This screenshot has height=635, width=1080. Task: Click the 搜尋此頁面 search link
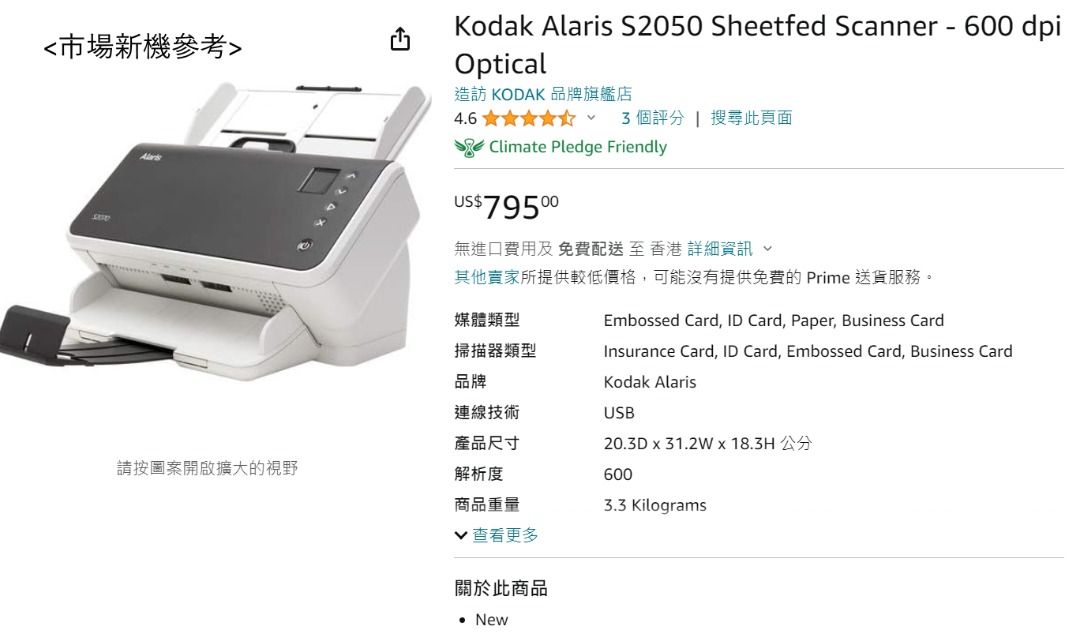[752, 118]
